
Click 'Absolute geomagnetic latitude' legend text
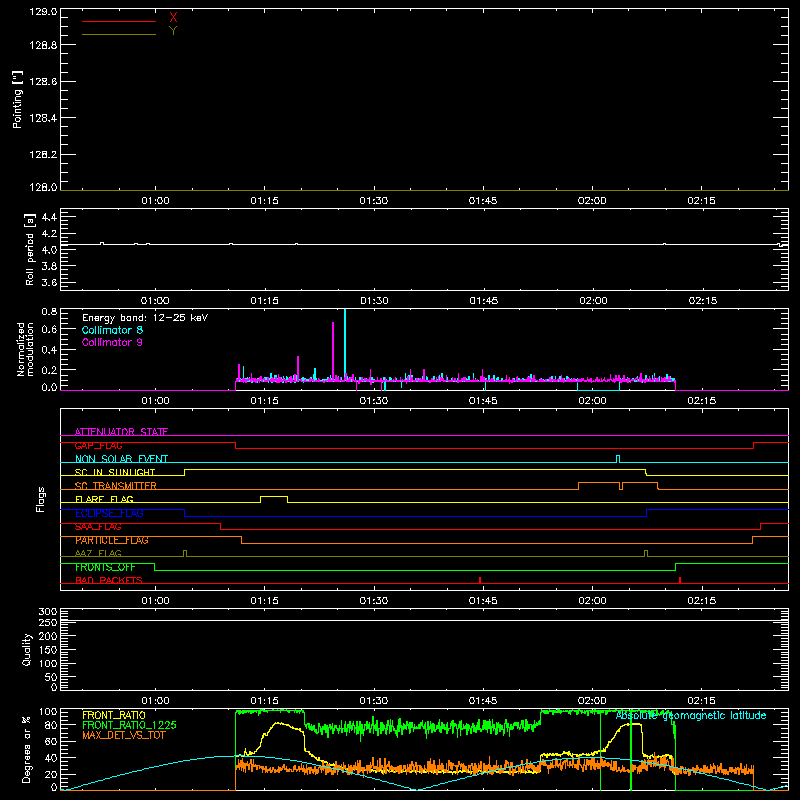pyautogui.click(x=691, y=715)
